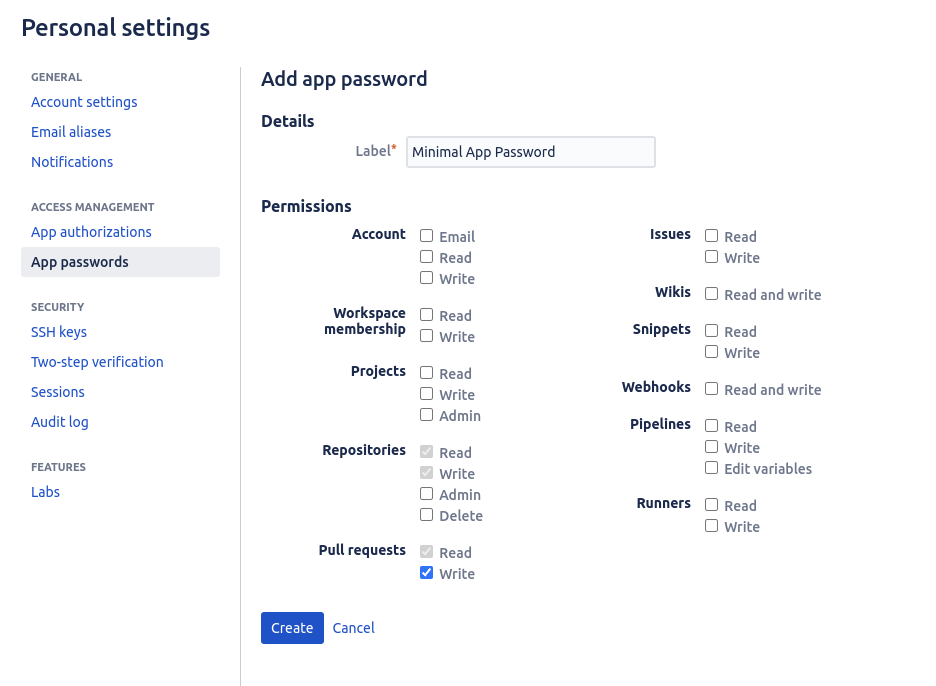This screenshot has height=686, width=936.
Task: Check the Write checkbox under Runners
Action: (x=711, y=526)
